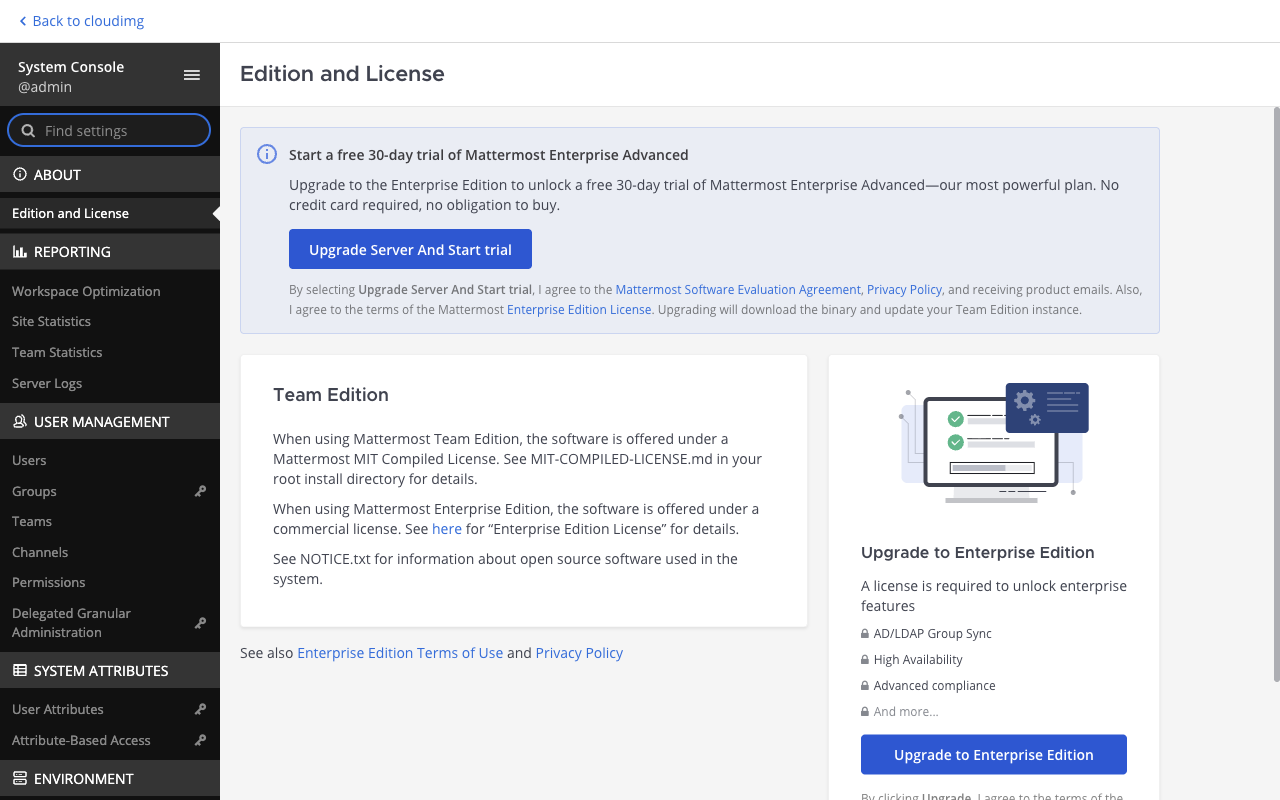This screenshot has width=1280, height=800.
Task: Open Delegated Granular Administration
Action: pyautogui.click(x=71, y=623)
